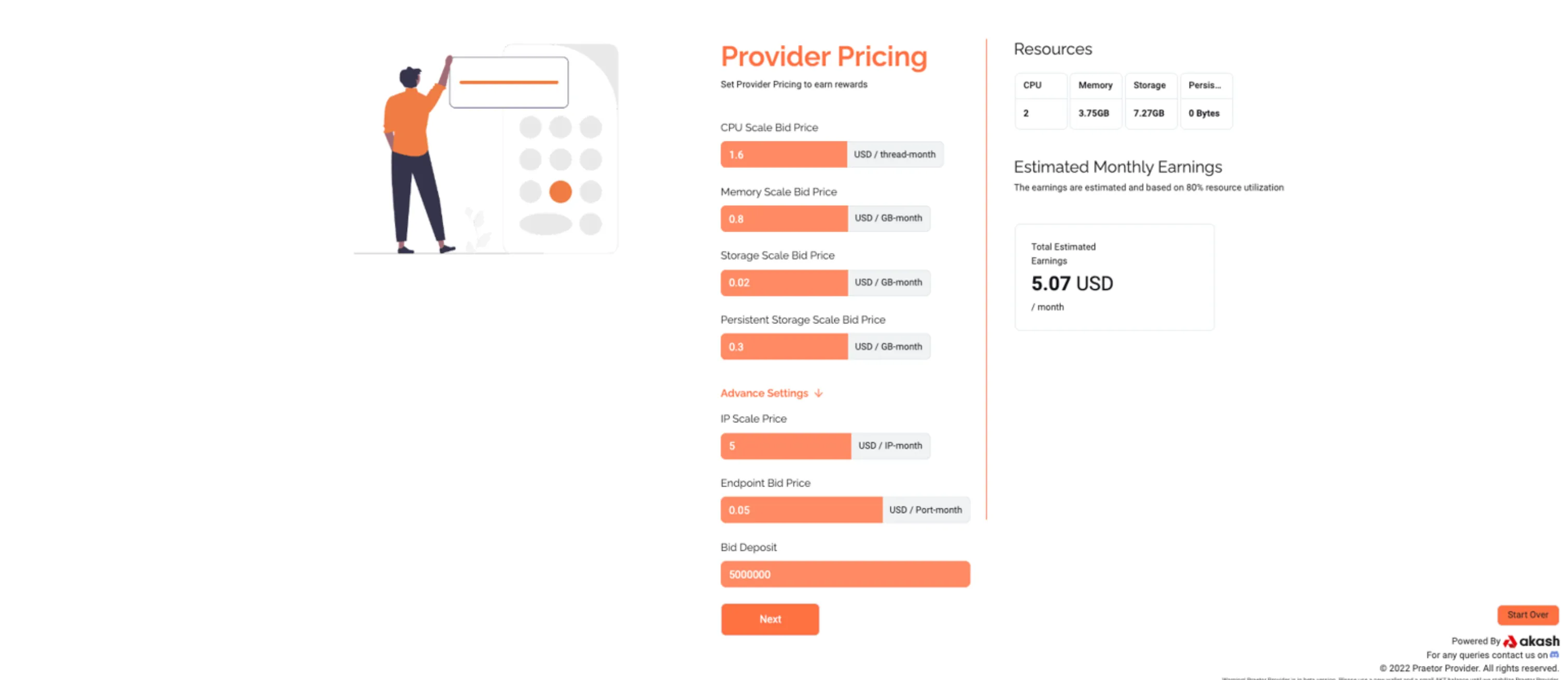This screenshot has height=680, width=1568.
Task: Click the Discord icon in the footer
Action: click(1554, 655)
